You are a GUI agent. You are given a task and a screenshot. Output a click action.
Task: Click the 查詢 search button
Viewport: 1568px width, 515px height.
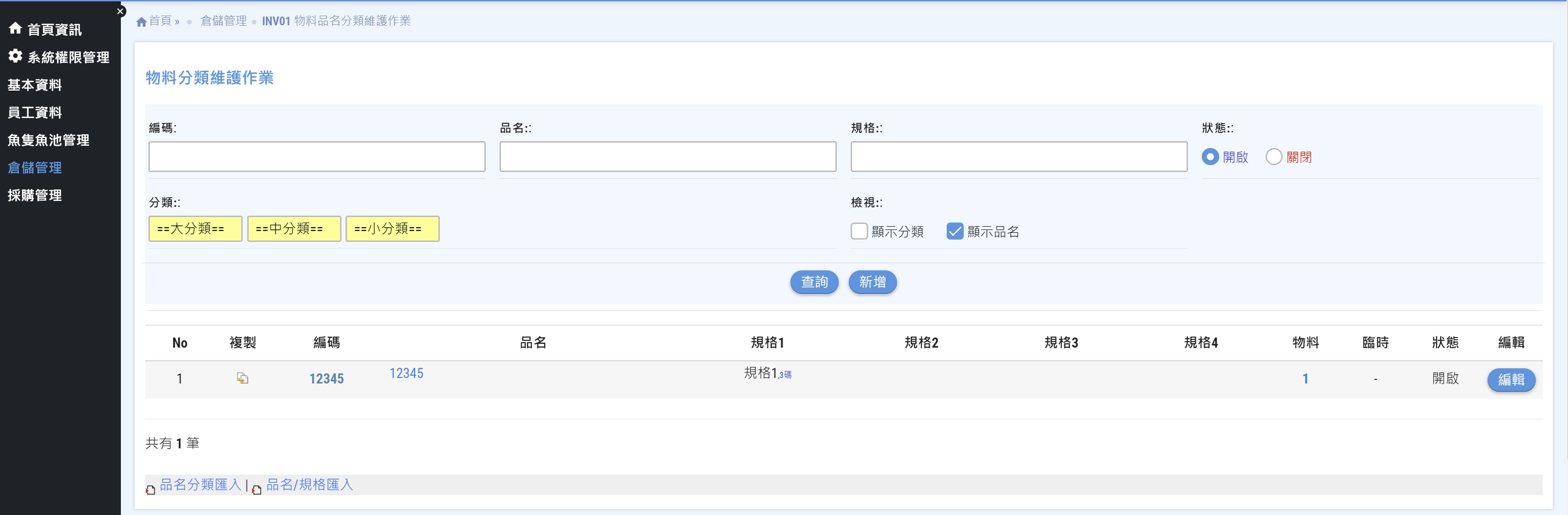coord(814,282)
